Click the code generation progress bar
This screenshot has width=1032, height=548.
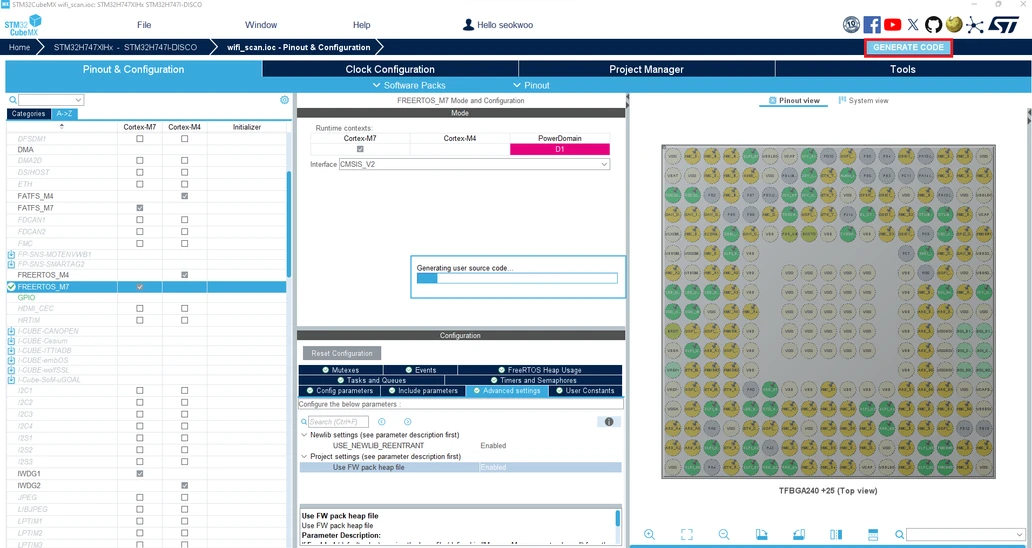[x=517, y=278]
